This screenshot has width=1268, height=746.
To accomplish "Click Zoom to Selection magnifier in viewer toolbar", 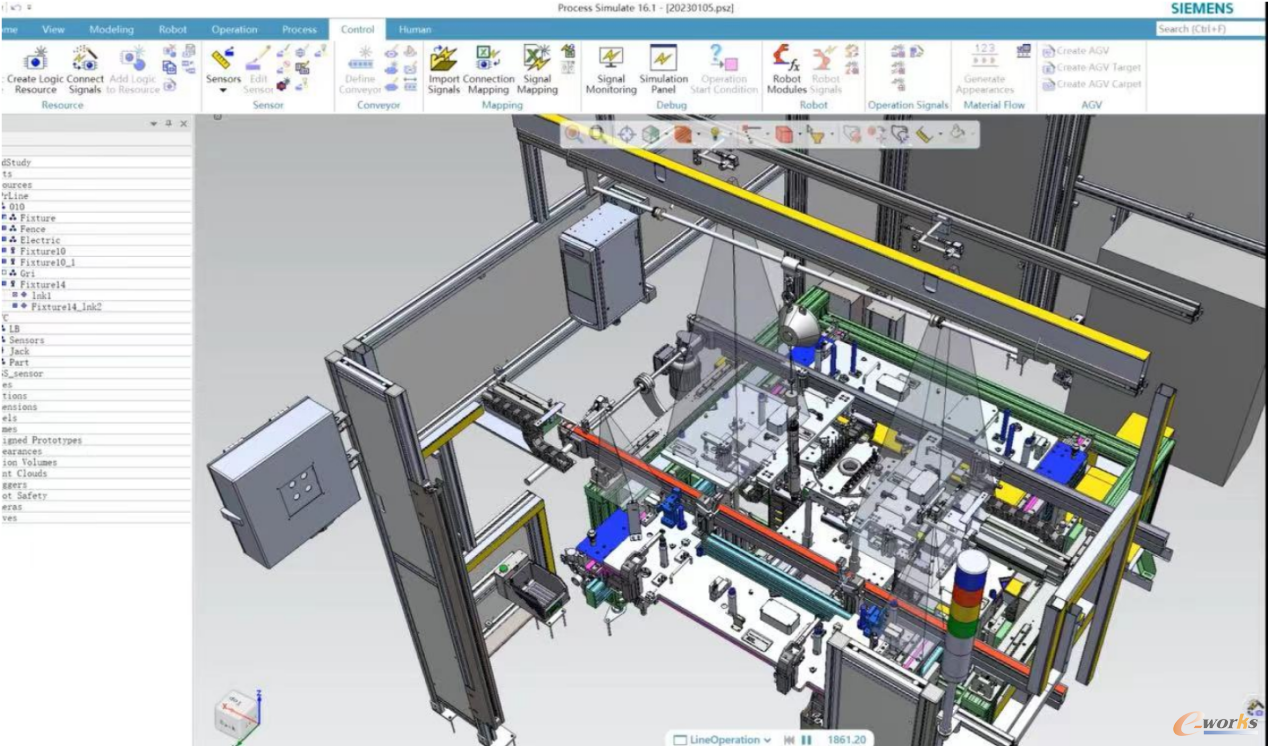I will (x=573, y=134).
